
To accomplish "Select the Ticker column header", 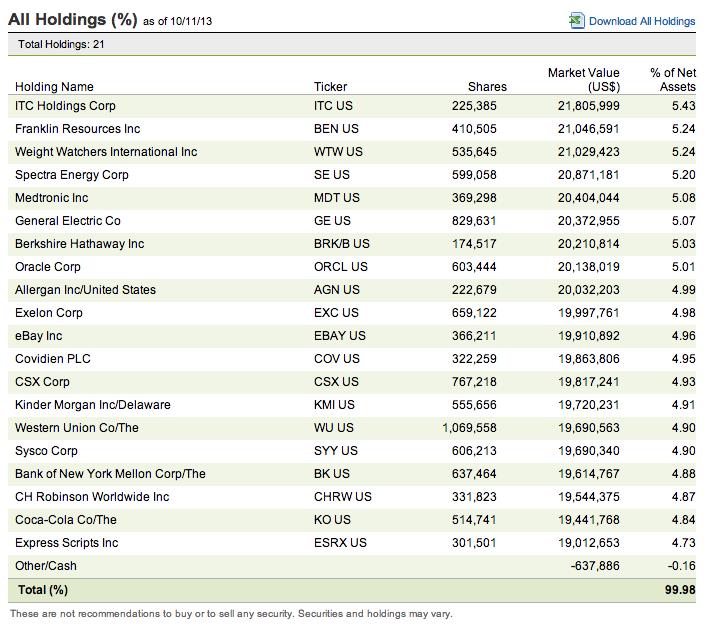I will click(x=331, y=87).
